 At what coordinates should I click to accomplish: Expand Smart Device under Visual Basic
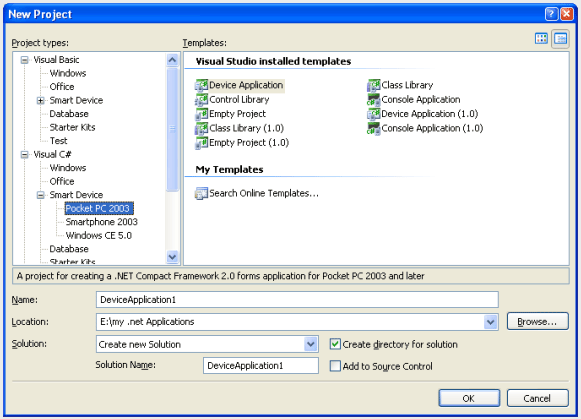pyautogui.click(x=41, y=100)
